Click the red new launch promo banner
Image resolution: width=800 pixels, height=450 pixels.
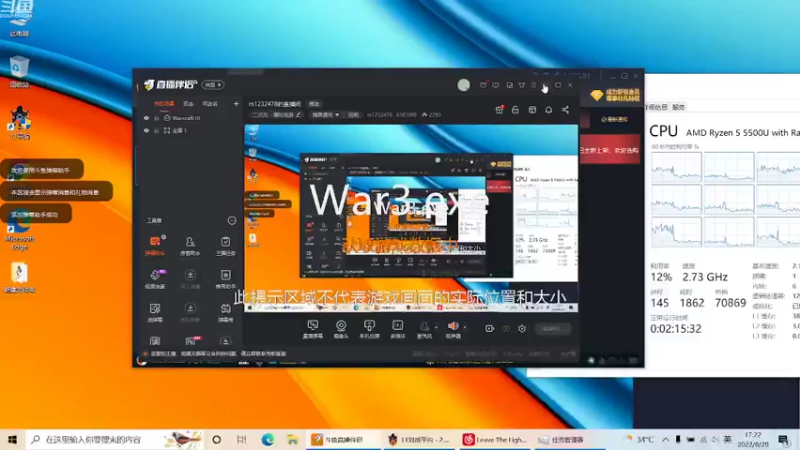point(610,149)
